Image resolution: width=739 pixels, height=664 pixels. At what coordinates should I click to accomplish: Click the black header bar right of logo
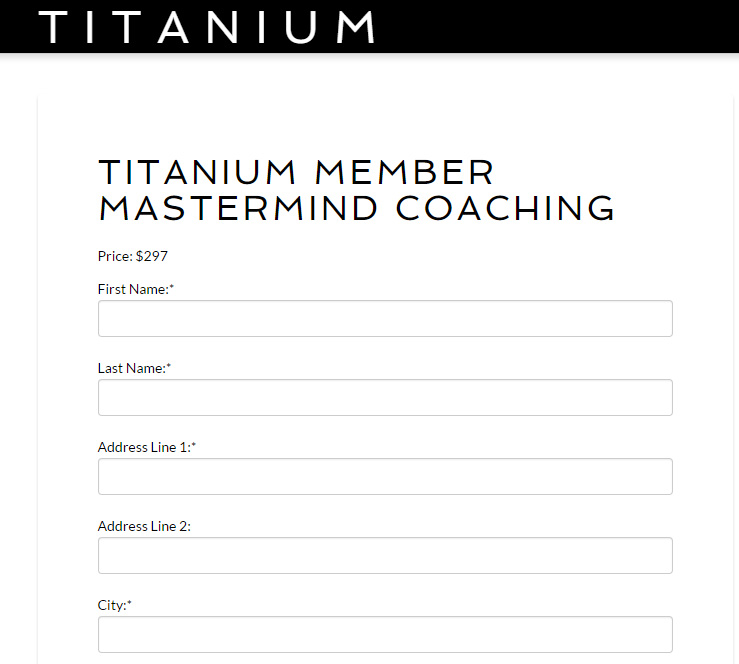(x=560, y=26)
